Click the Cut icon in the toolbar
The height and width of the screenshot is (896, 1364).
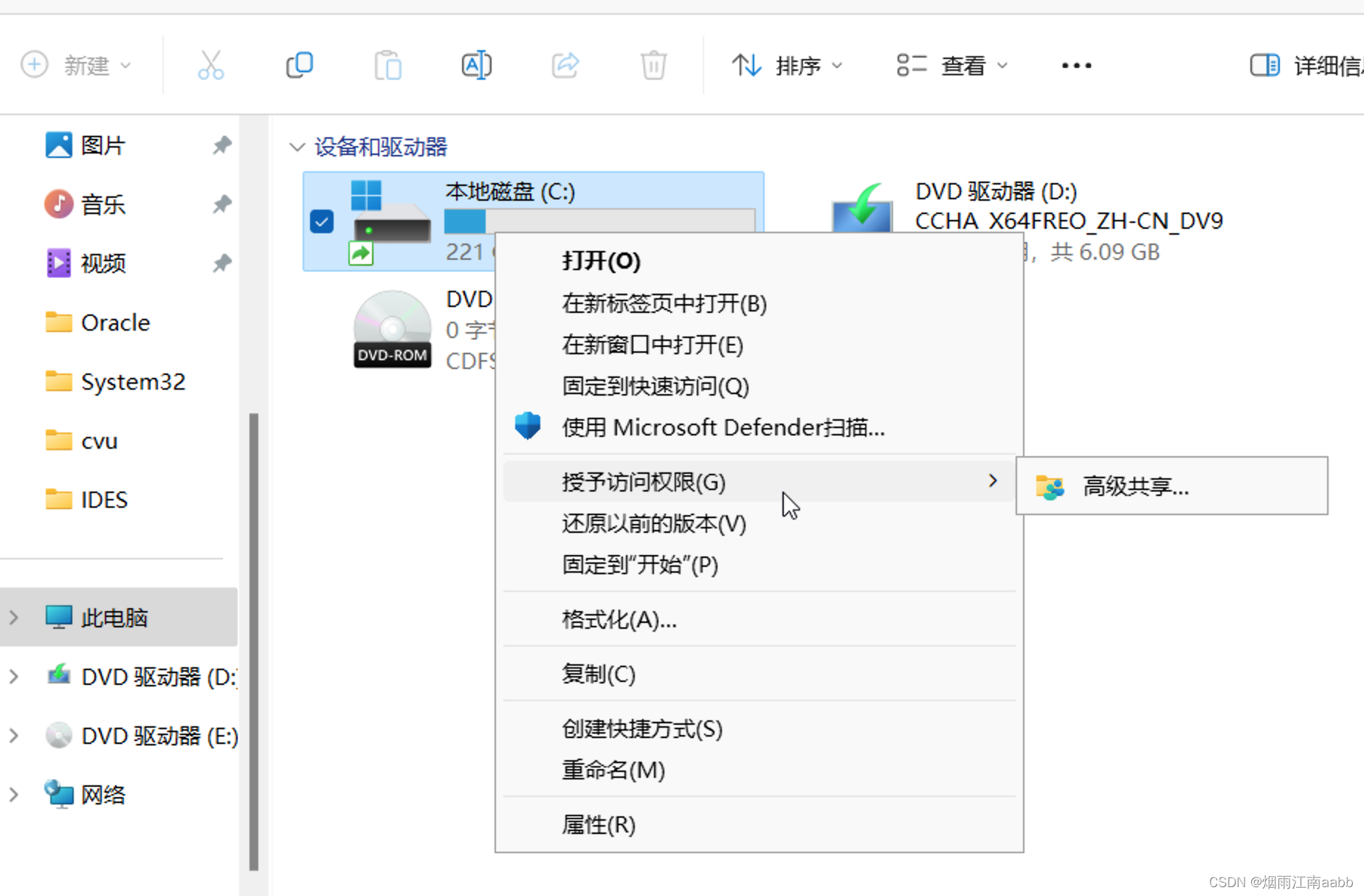coord(211,65)
